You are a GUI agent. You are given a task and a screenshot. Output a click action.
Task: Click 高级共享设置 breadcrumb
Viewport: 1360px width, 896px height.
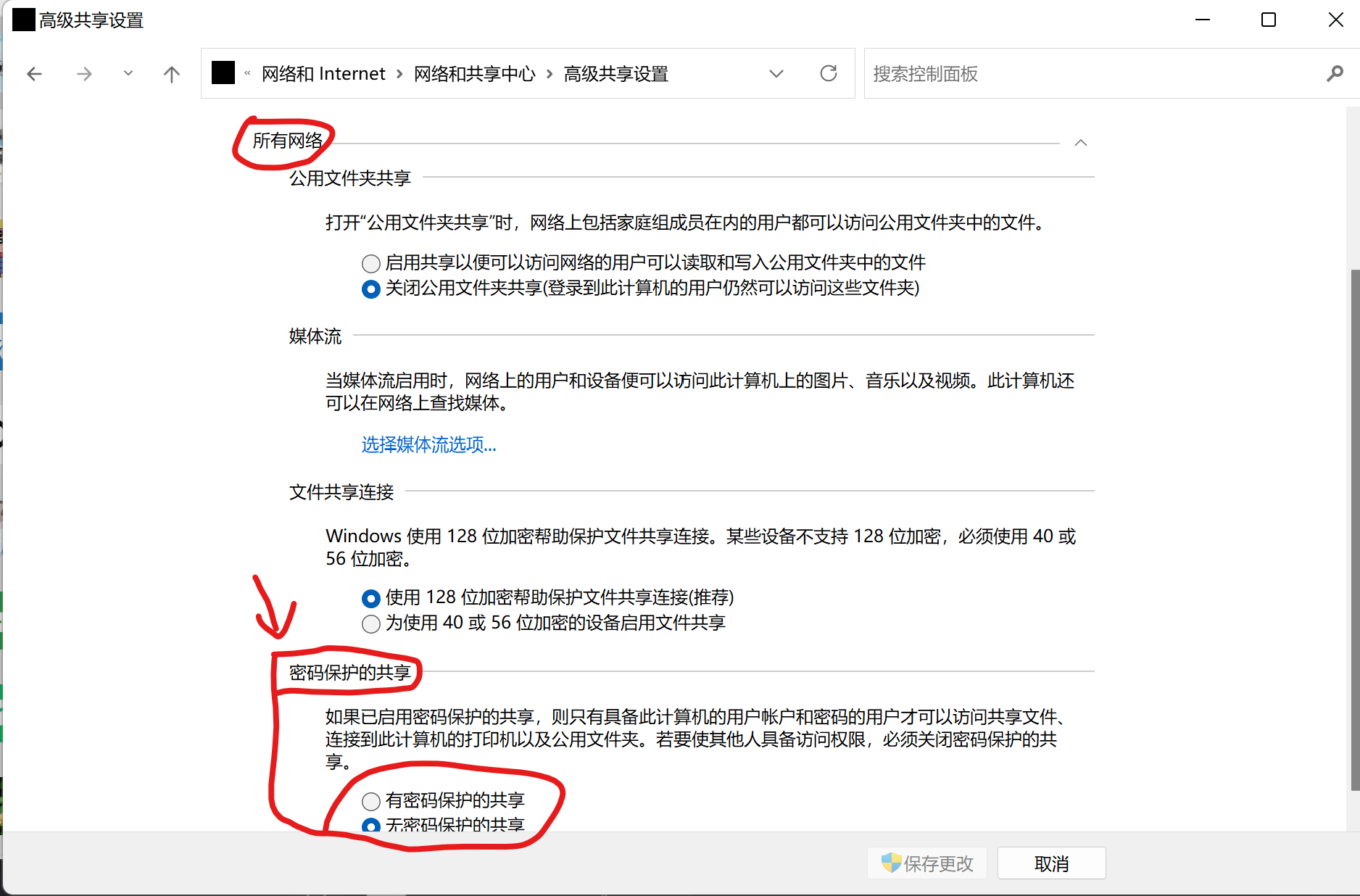[615, 73]
